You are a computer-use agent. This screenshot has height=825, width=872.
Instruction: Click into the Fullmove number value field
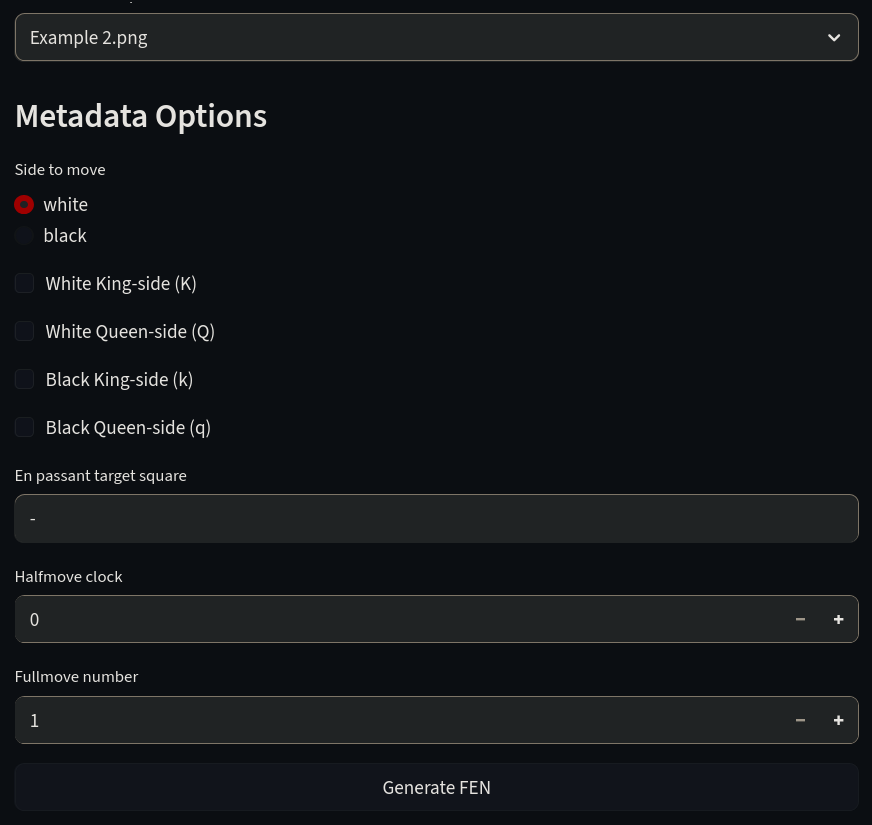pos(399,720)
